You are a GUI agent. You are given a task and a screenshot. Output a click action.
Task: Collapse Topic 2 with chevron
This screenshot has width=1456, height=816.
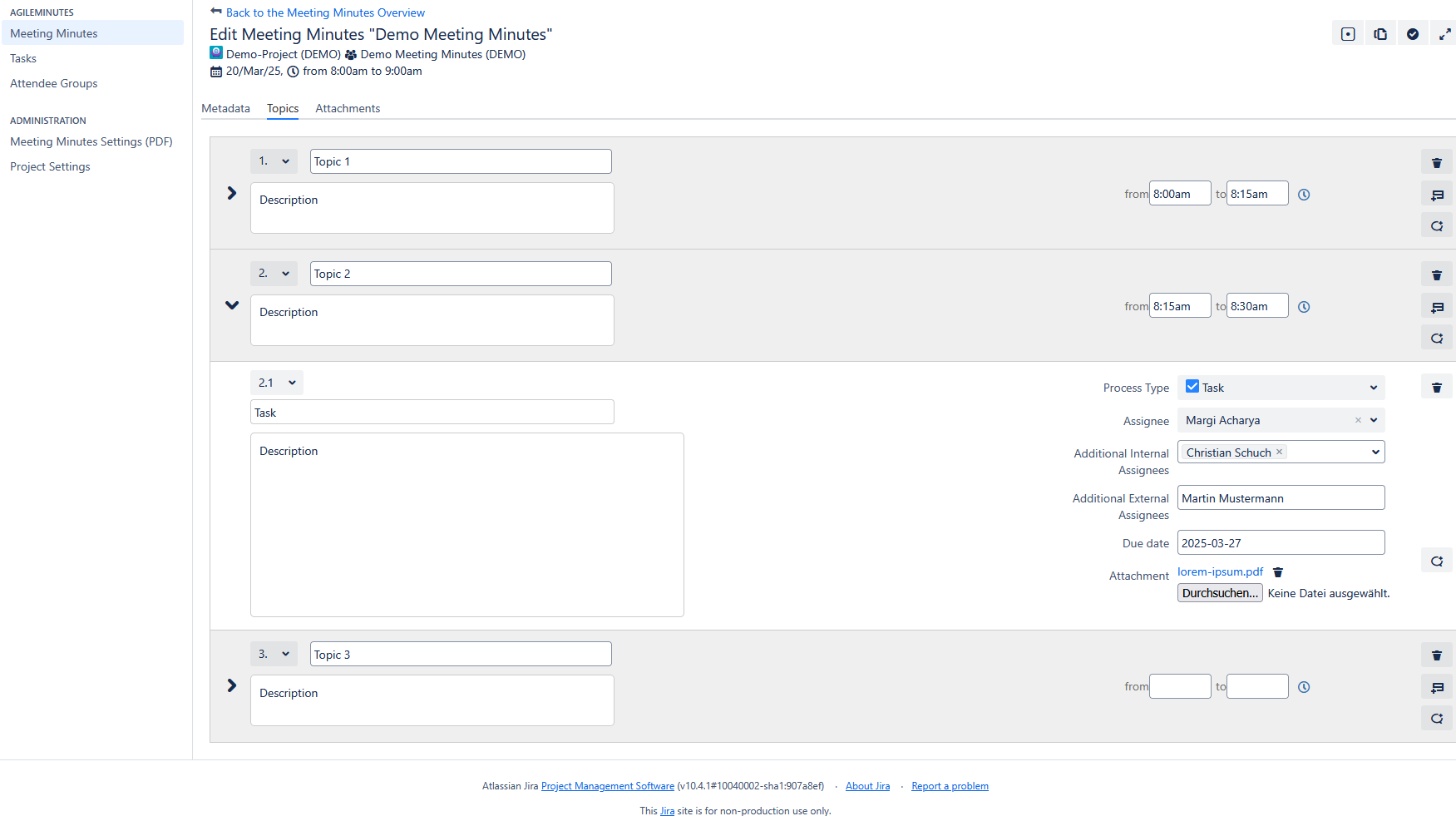[x=232, y=305]
